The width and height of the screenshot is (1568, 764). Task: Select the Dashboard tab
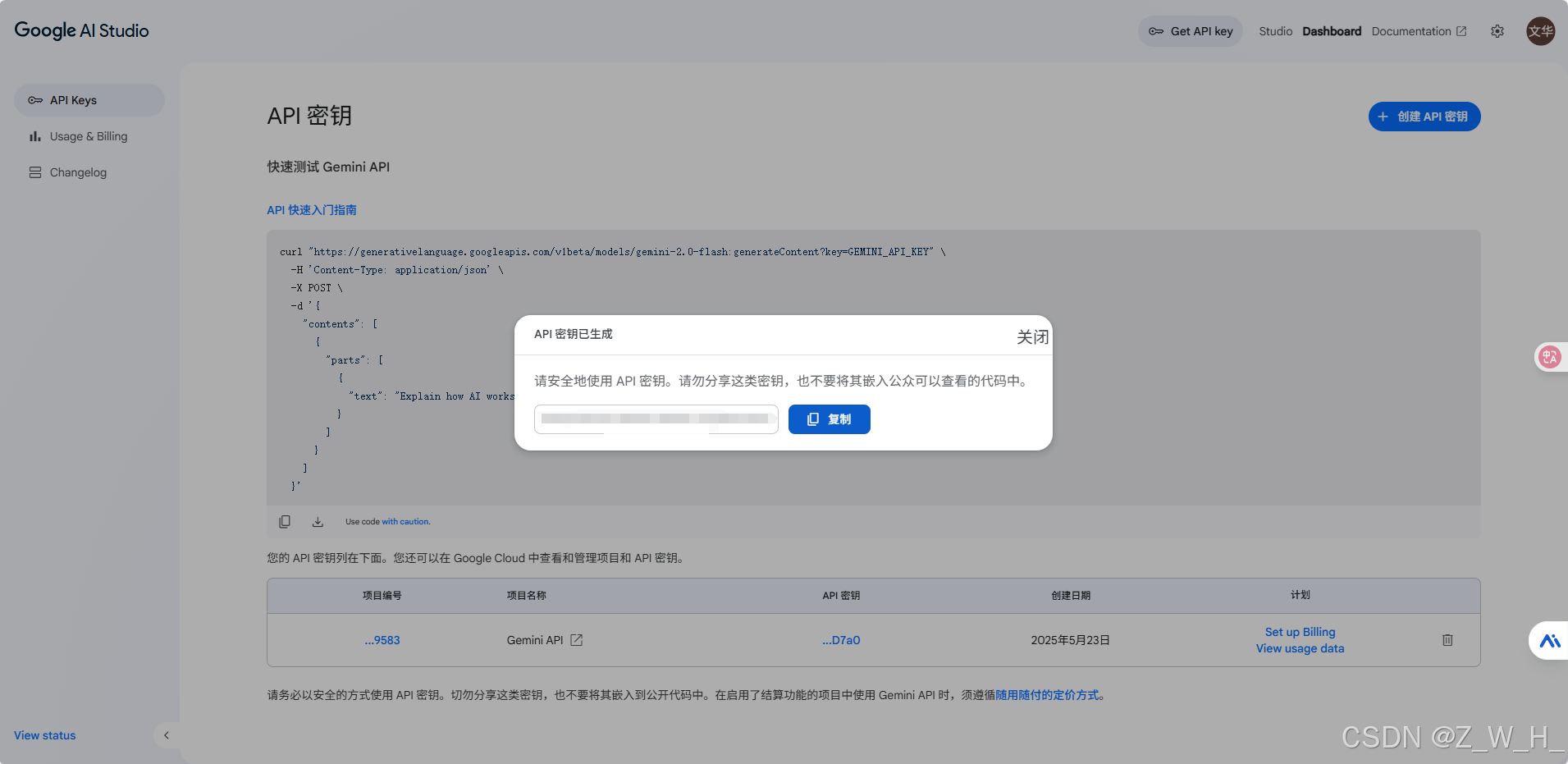coord(1332,31)
